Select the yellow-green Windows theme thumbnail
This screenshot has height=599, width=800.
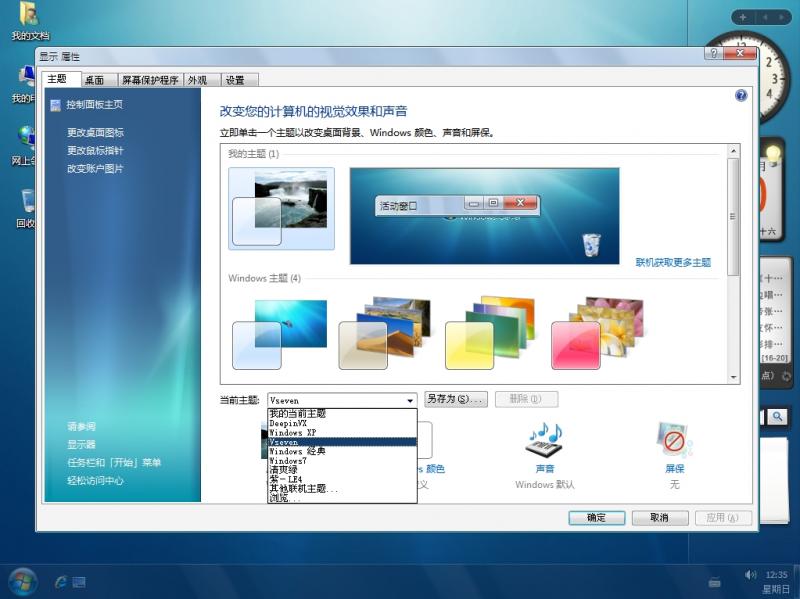click(491, 333)
